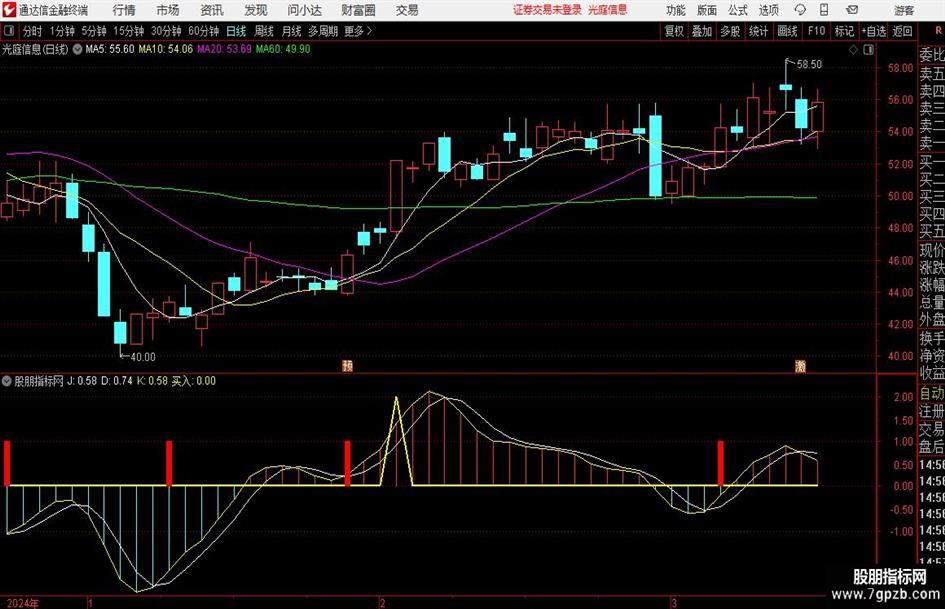Click the 买入: 0.00 indicator value
The image size is (945, 609).
(193, 381)
